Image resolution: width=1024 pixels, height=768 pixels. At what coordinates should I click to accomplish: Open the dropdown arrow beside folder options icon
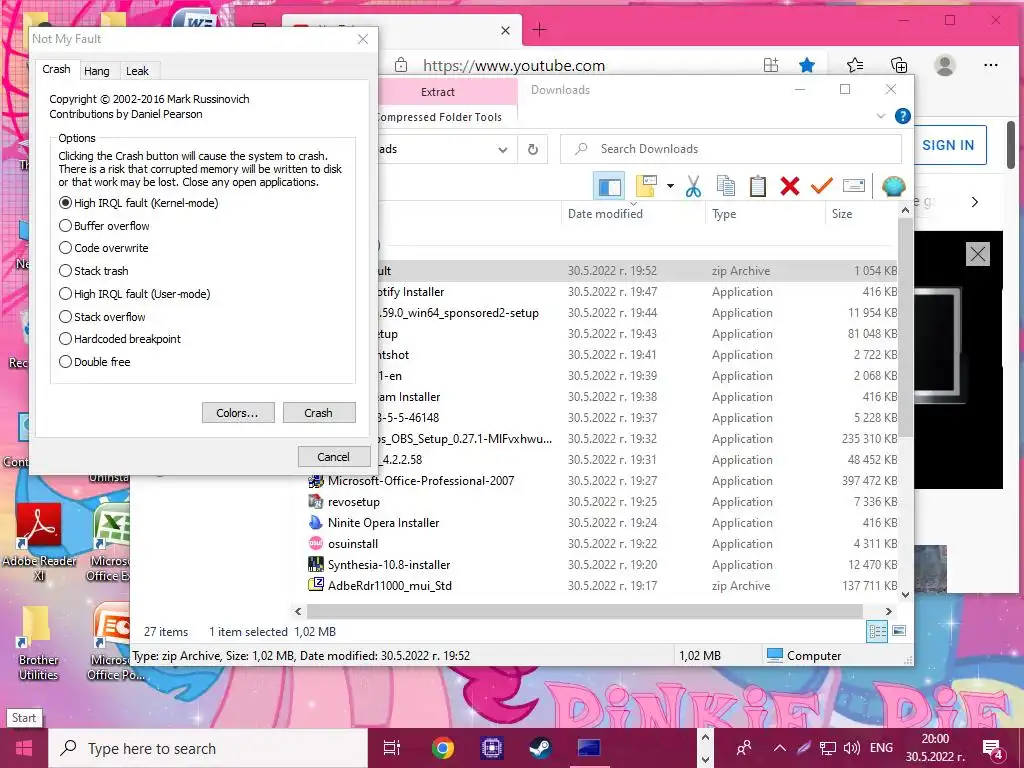pyautogui.click(x=670, y=186)
